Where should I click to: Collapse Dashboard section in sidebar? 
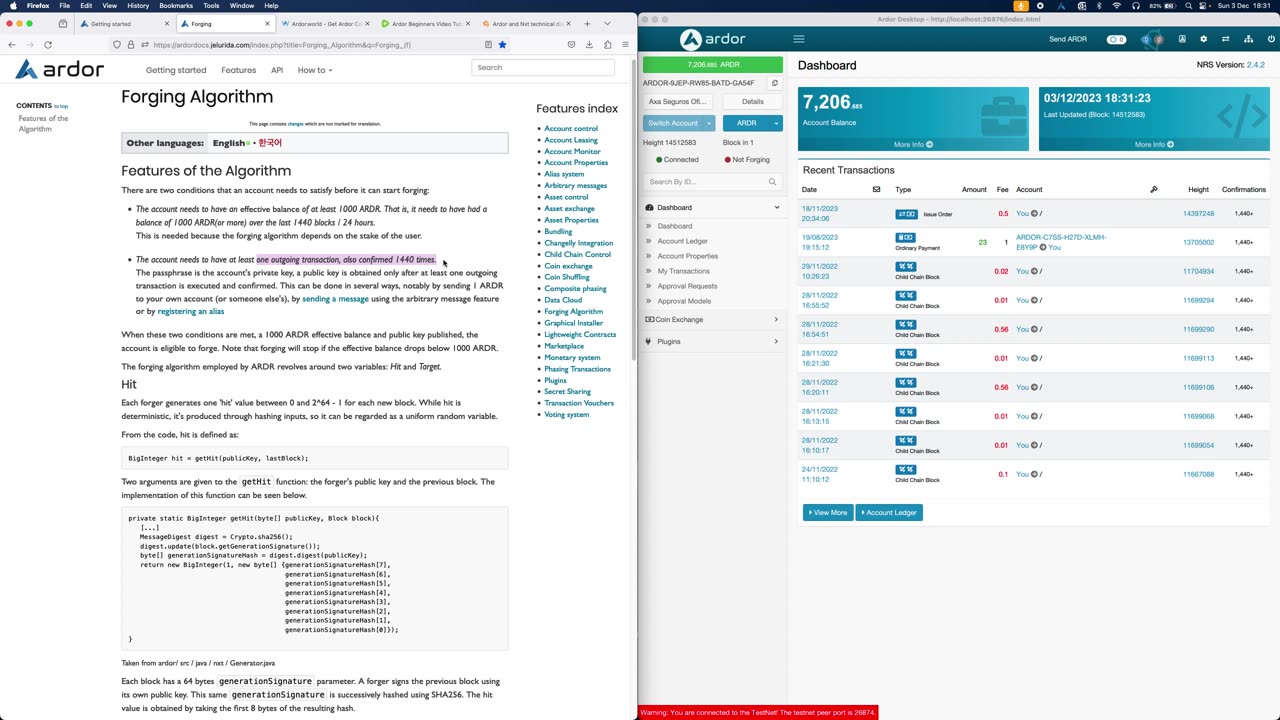[776, 207]
